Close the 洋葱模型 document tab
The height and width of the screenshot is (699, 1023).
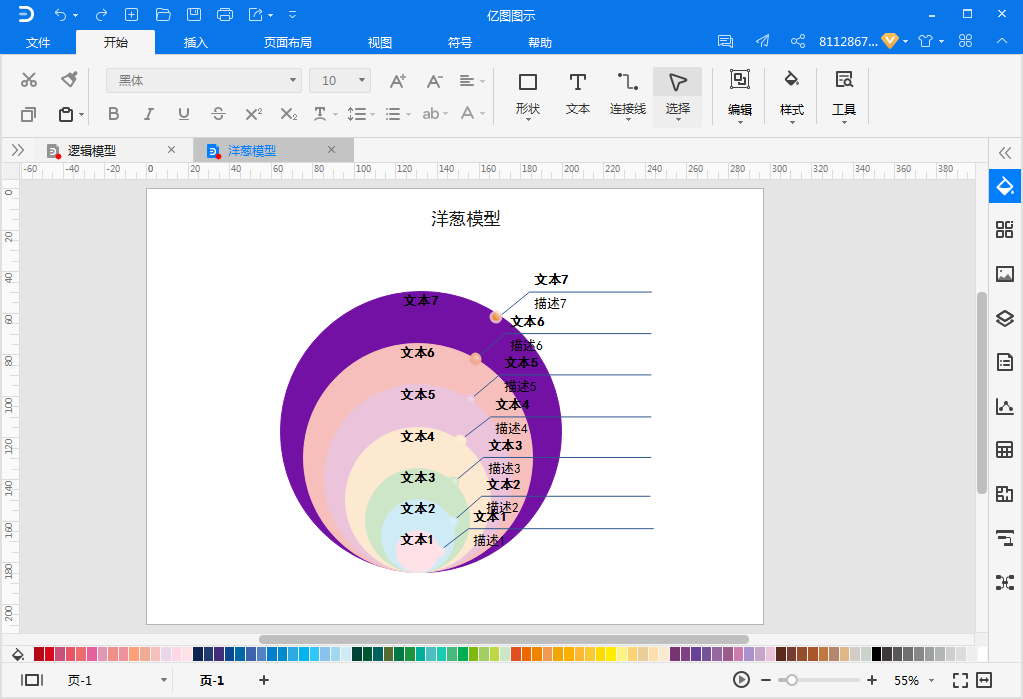[x=331, y=149]
